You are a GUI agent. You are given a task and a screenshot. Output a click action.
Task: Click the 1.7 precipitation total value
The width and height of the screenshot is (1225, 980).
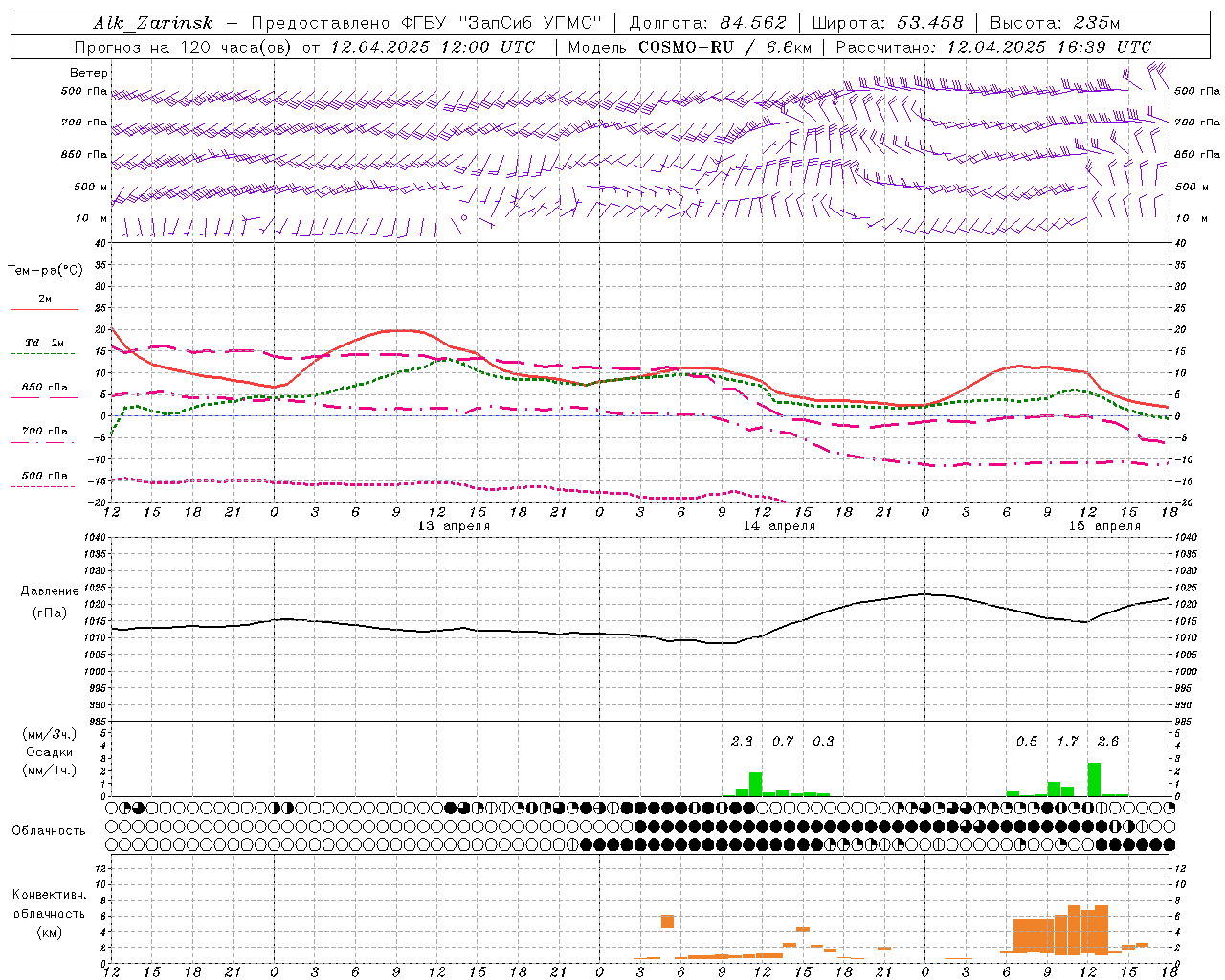pos(1068,741)
